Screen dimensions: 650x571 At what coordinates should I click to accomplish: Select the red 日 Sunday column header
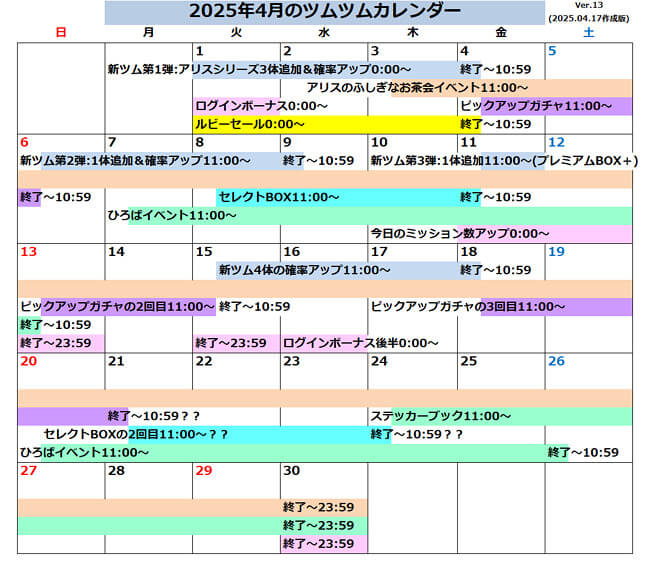61,33
